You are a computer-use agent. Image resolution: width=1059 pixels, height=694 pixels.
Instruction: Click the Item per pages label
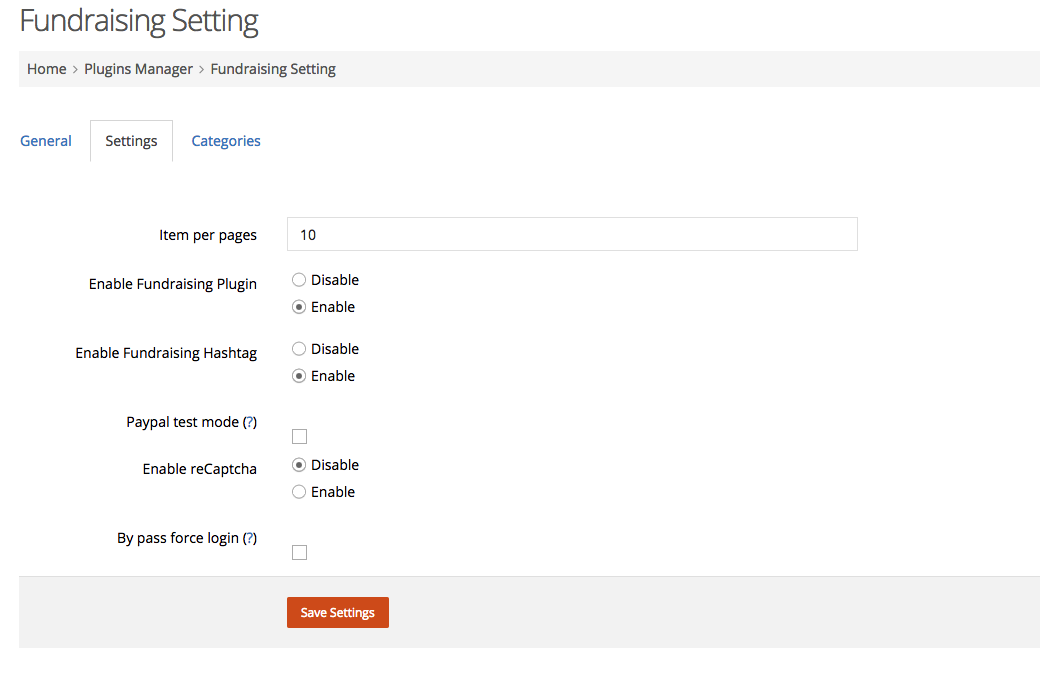[208, 235]
